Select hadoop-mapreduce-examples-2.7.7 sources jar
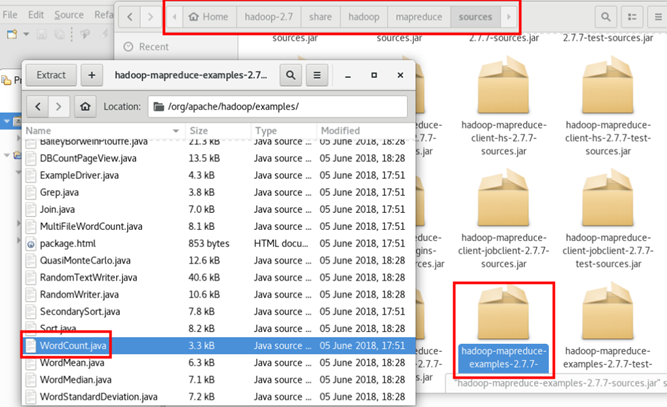The image size is (667, 407). 504,330
